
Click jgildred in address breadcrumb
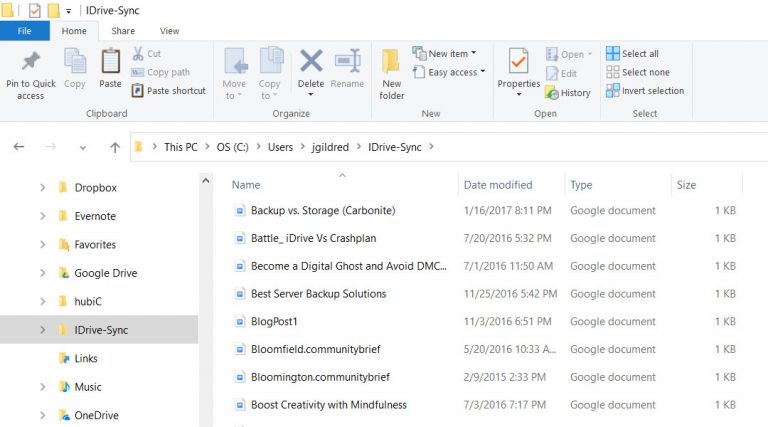330,147
